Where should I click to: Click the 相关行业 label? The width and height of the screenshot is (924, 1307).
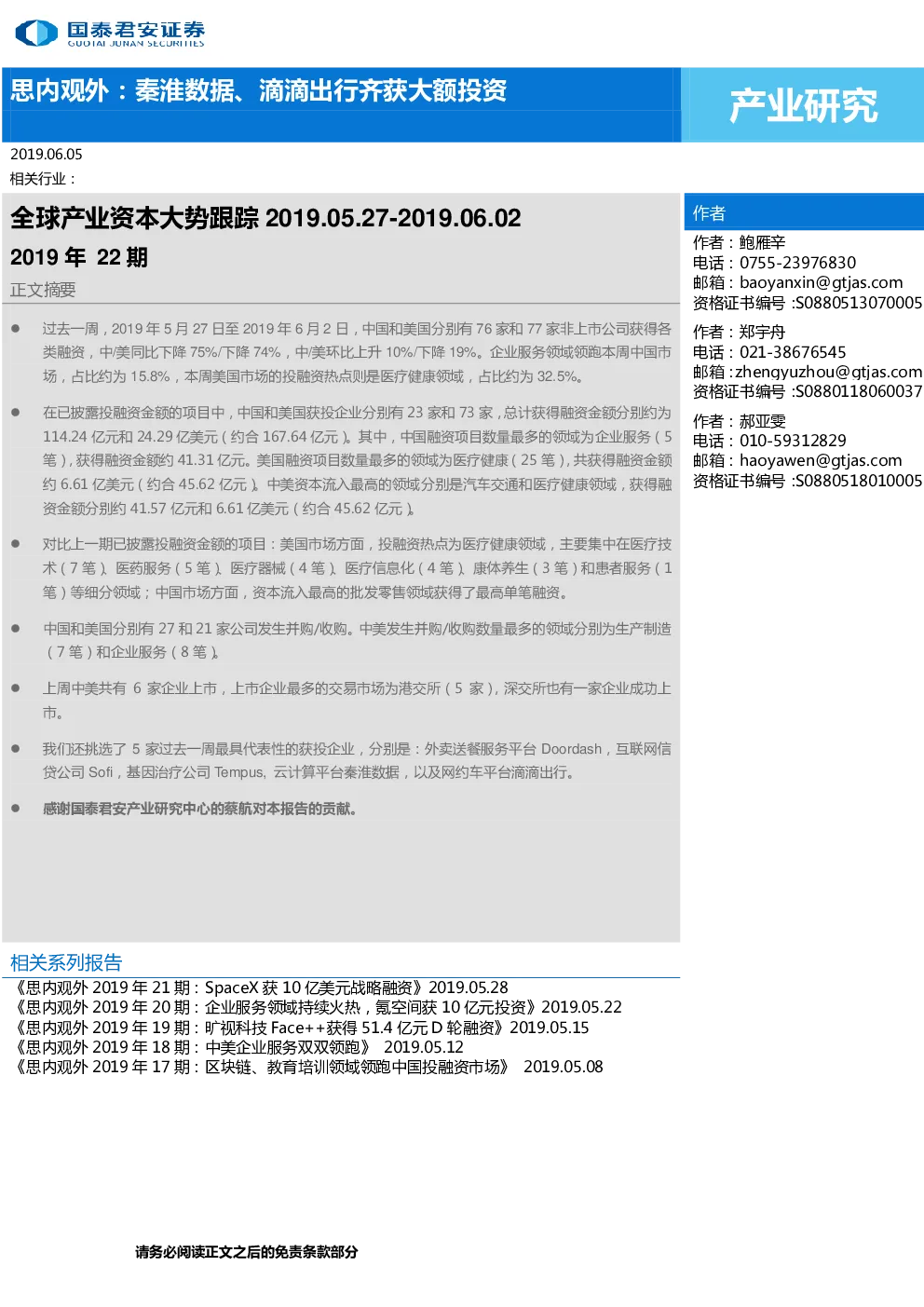pyautogui.click(x=42, y=178)
